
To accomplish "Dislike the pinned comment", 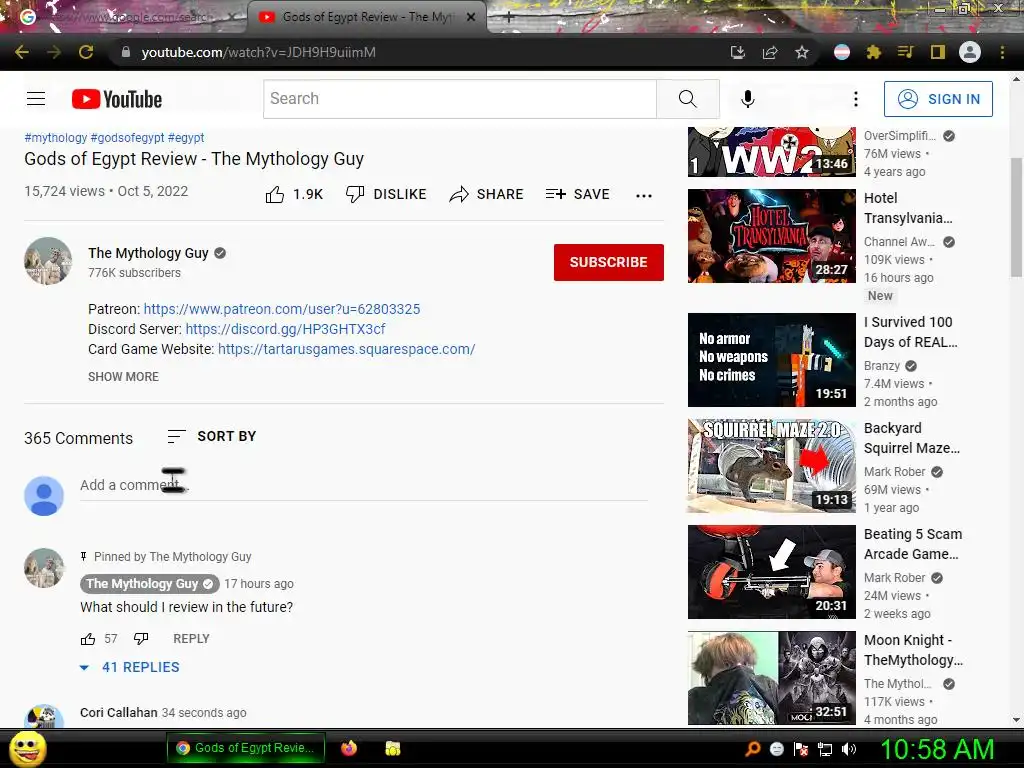I will pos(141,639).
